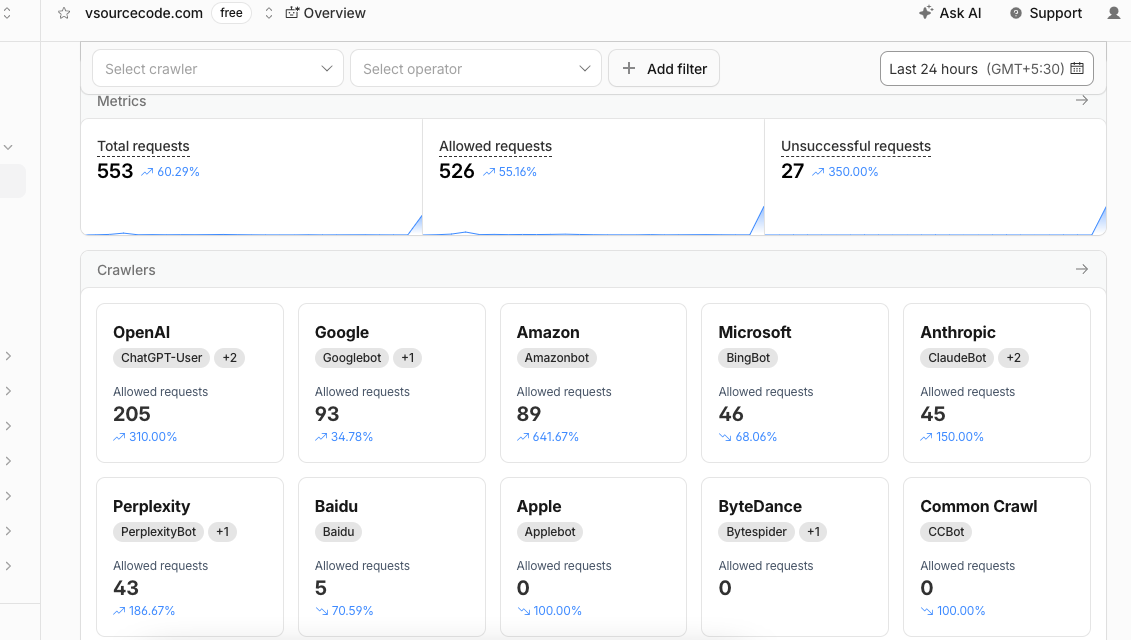Open the Select operator dropdown
Viewport: 1131px width, 640px height.
[x=476, y=69]
